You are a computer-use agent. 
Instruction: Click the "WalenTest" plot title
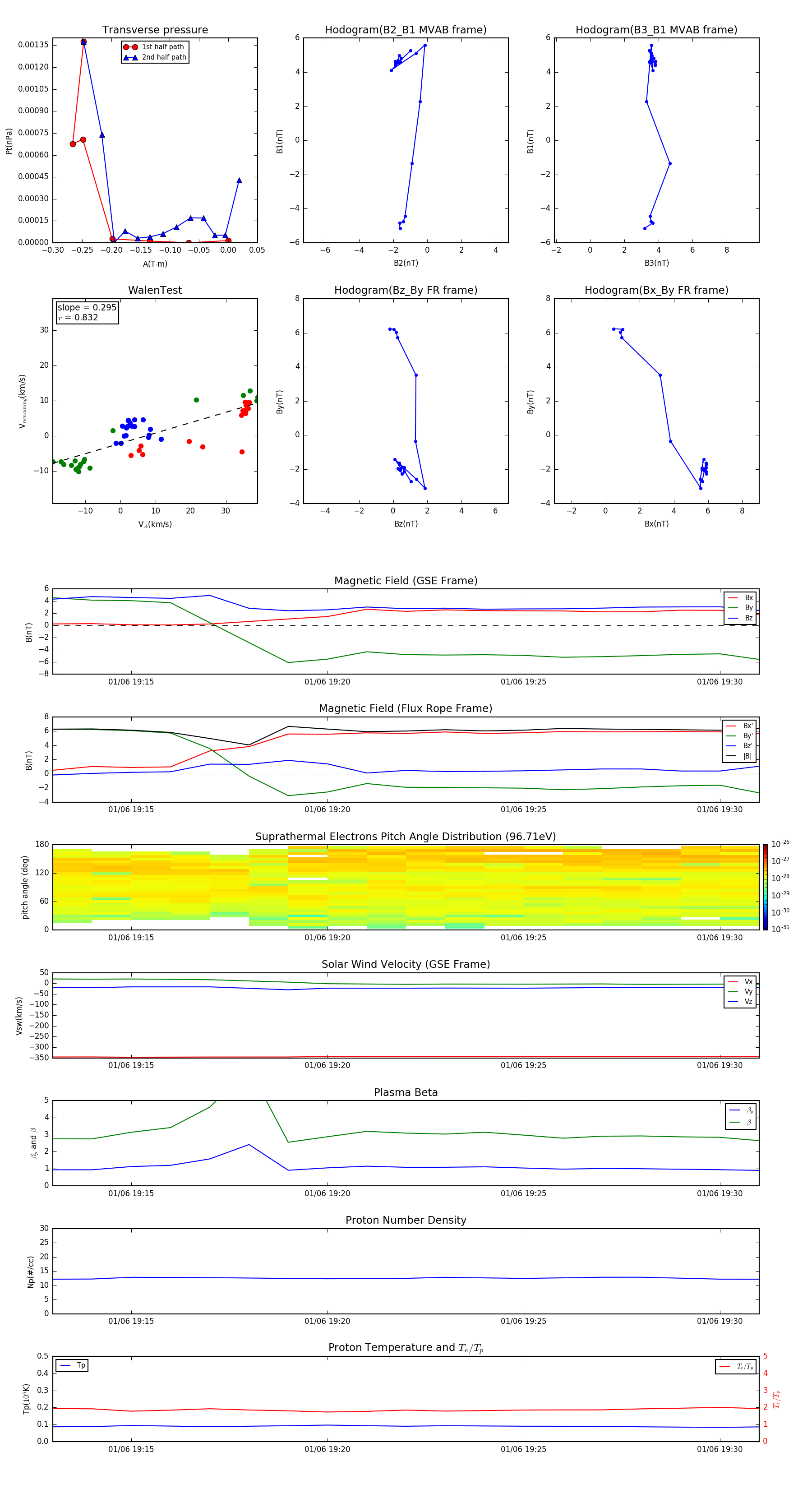[x=155, y=290]
